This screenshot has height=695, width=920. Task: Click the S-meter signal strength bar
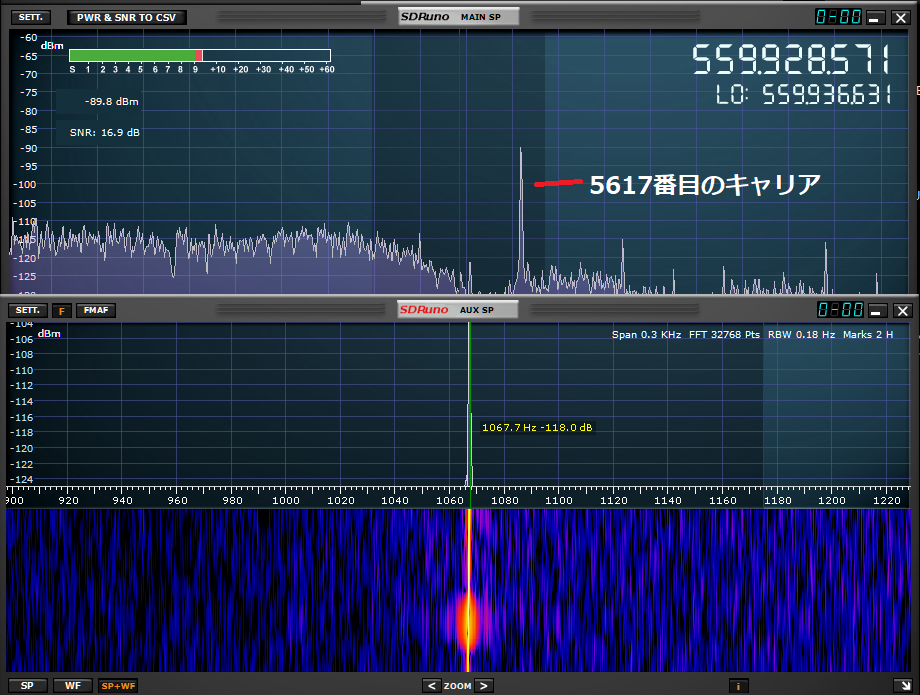coord(199,55)
